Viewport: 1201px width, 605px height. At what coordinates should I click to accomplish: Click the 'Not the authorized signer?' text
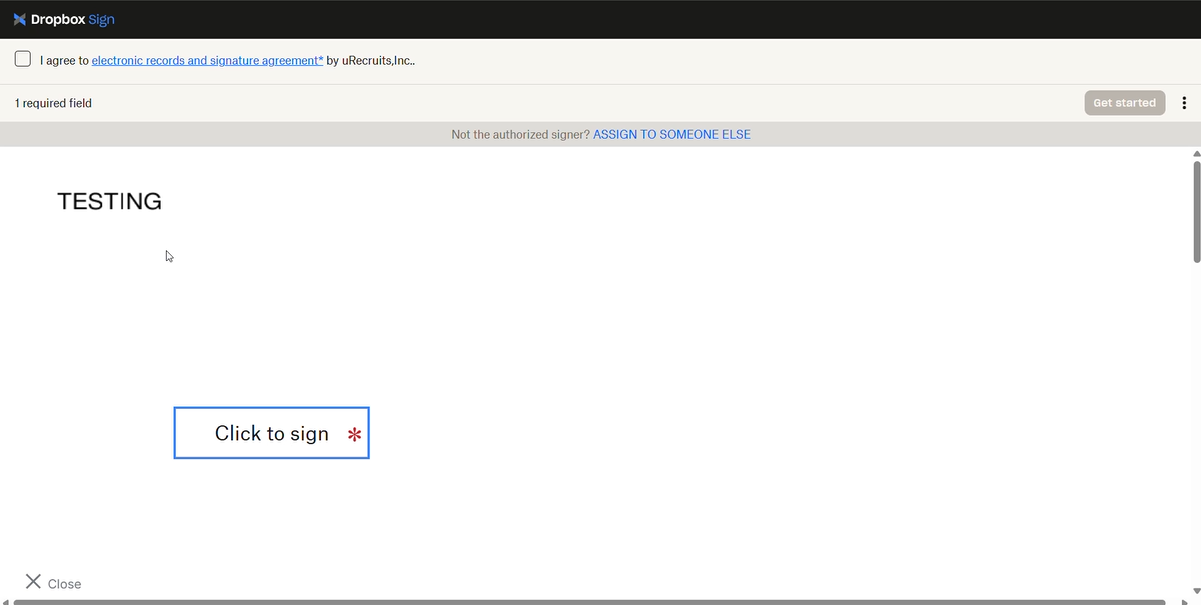(x=520, y=134)
